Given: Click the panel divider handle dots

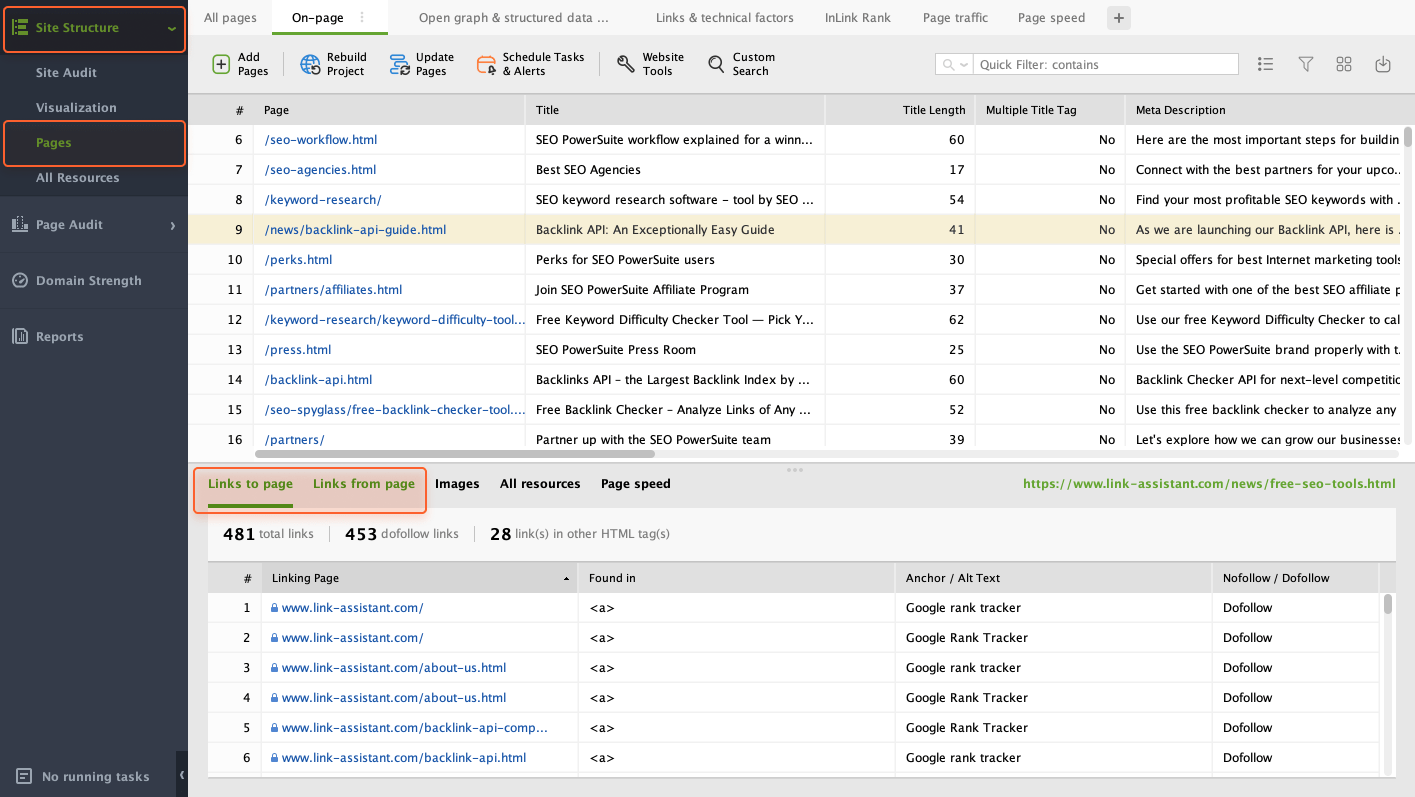Looking at the screenshot, I should pyautogui.click(x=795, y=469).
